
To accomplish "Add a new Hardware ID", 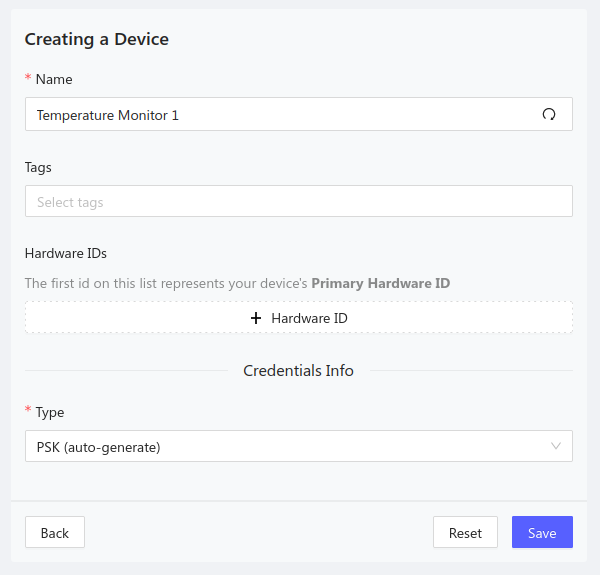I will (x=299, y=318).
